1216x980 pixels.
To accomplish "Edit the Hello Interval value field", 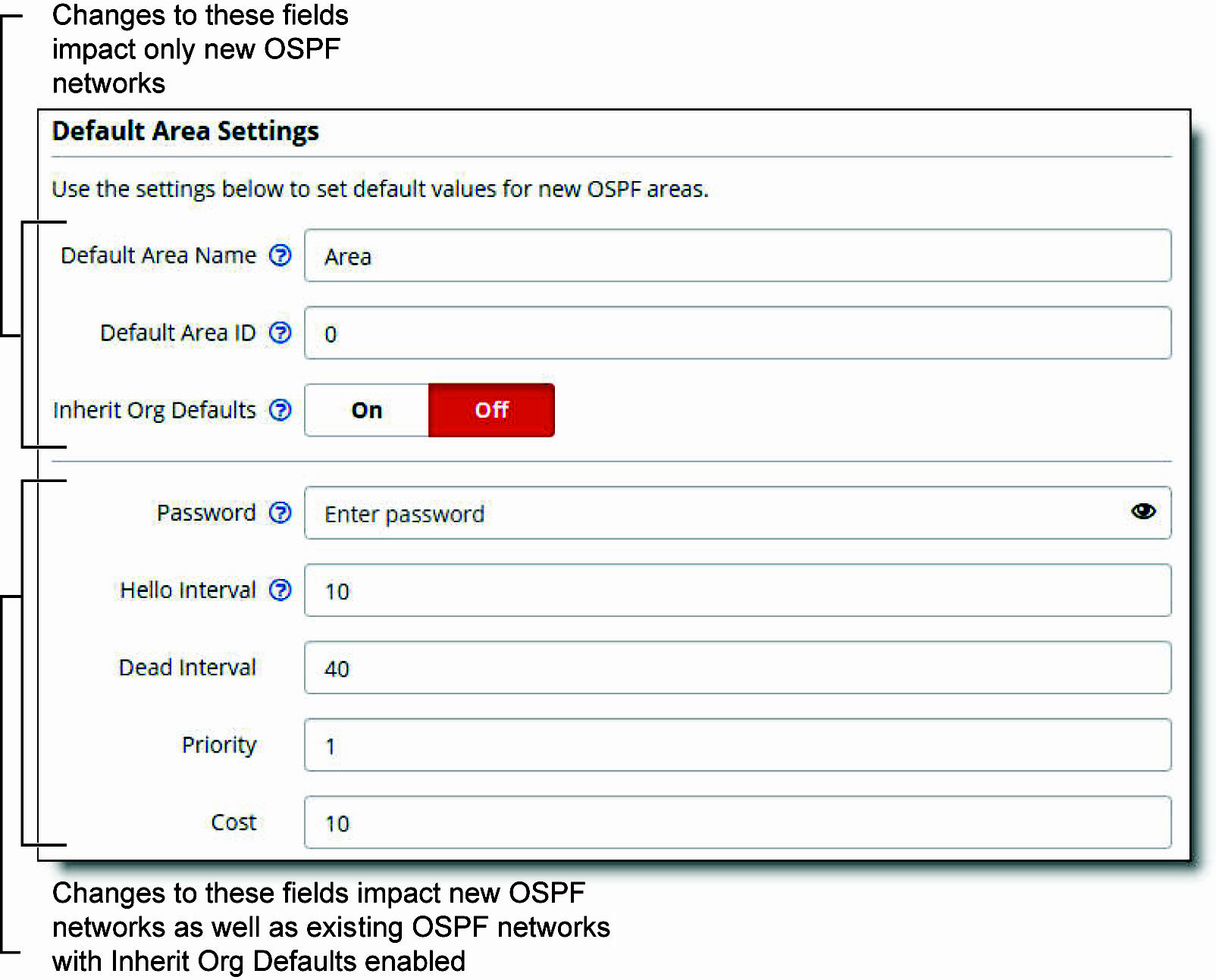I will point(738,590).
